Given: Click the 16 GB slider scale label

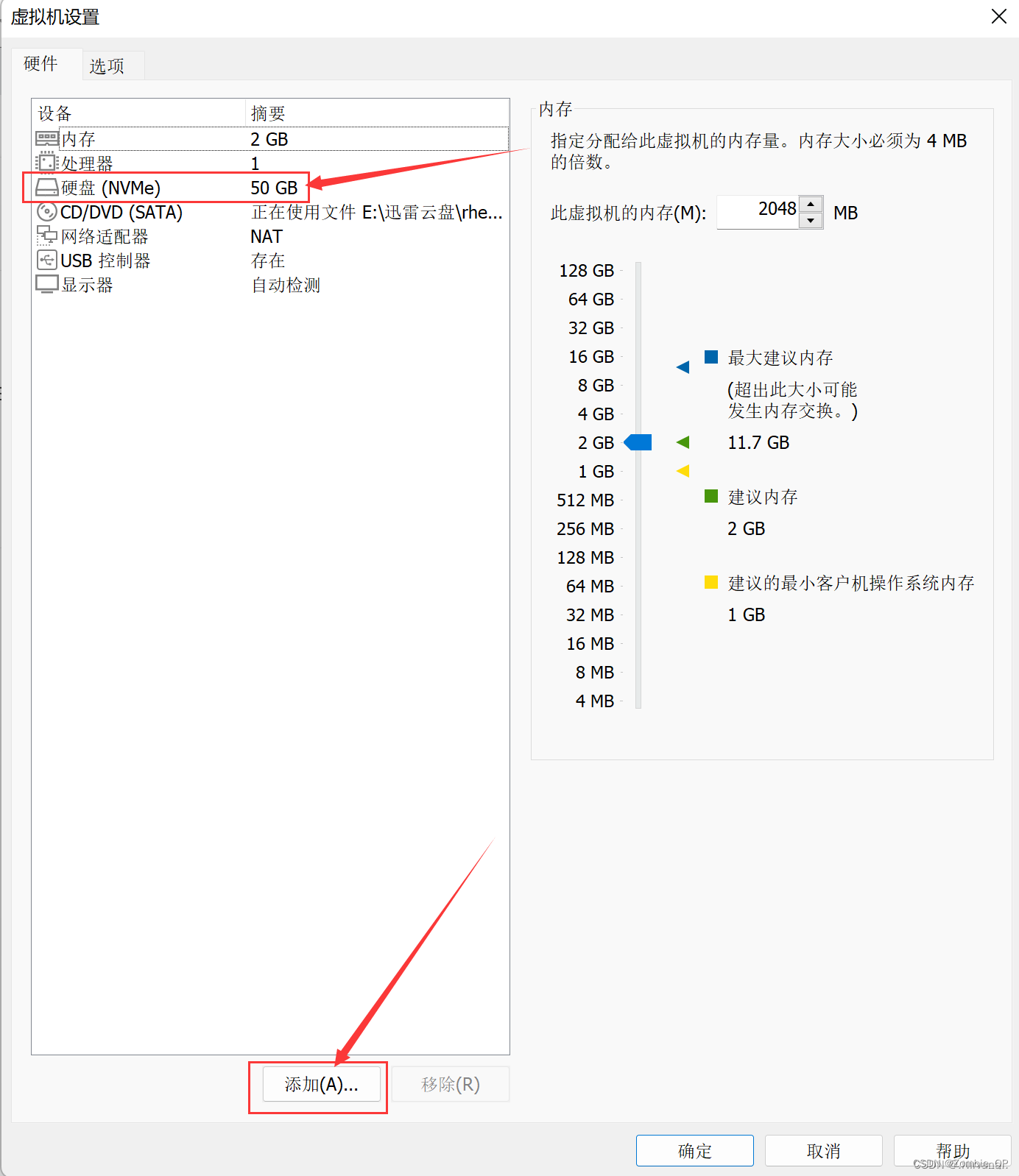Looking at the screenshot, I should point(591,357).
